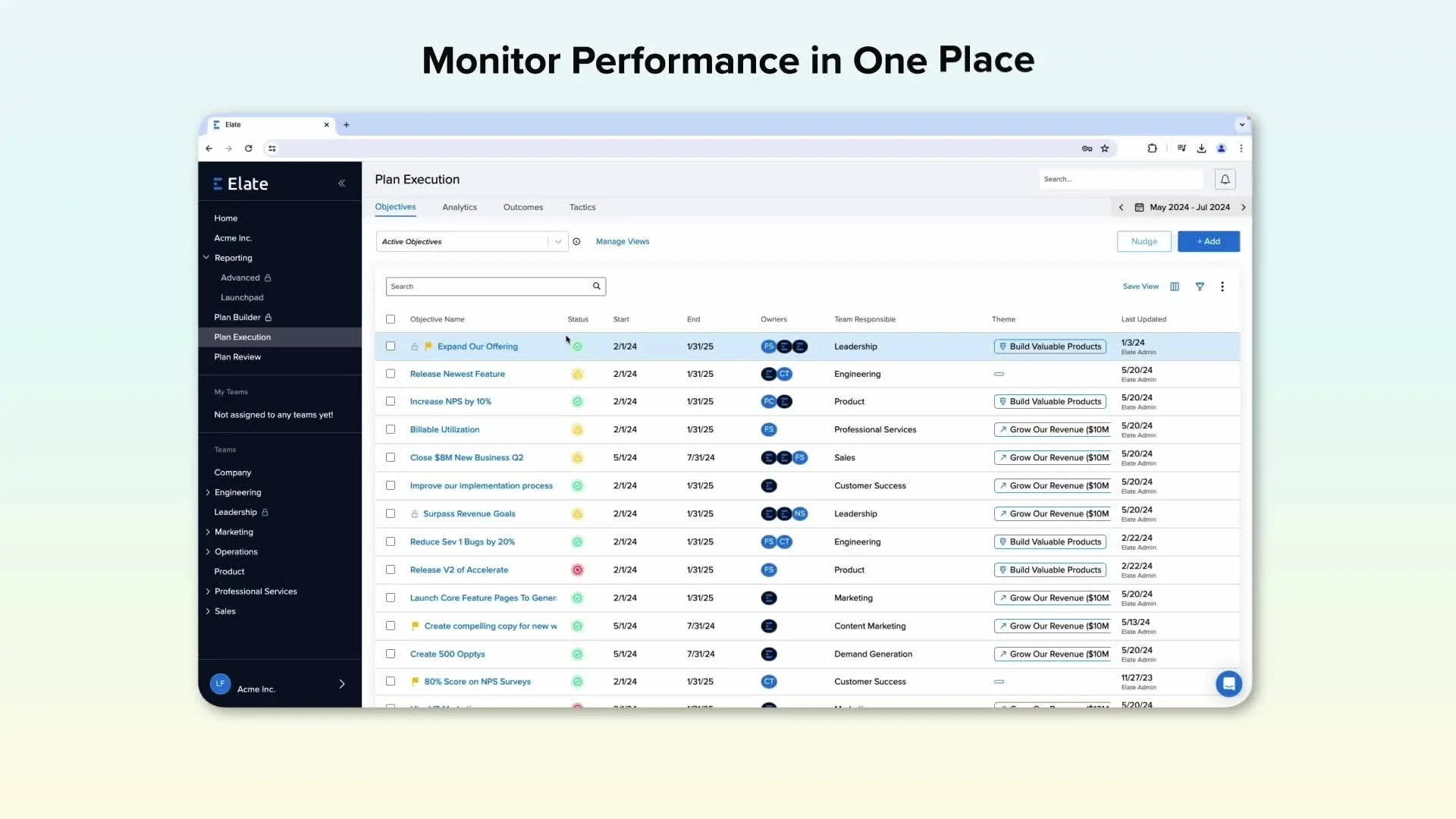Toggle the select-all checkbox in table header

click(x=391, y=319)
